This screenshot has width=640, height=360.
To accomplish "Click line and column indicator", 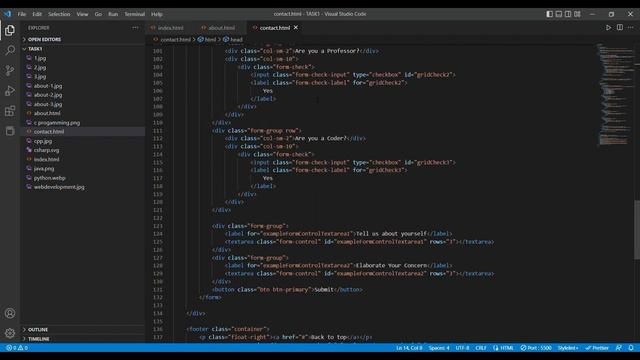I will click(x=409, y=348).
